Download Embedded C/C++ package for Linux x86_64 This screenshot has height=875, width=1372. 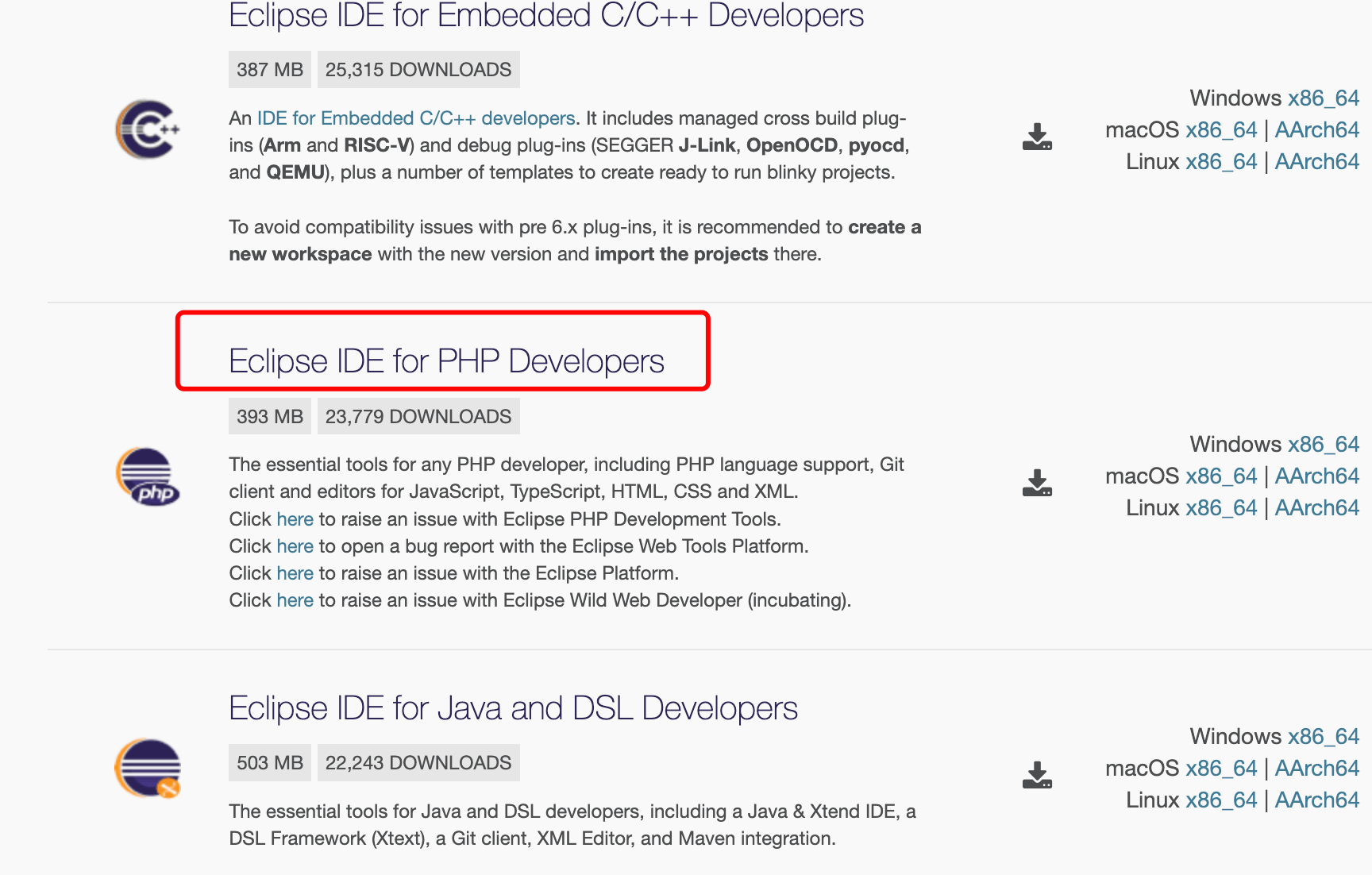point(1221,162)
